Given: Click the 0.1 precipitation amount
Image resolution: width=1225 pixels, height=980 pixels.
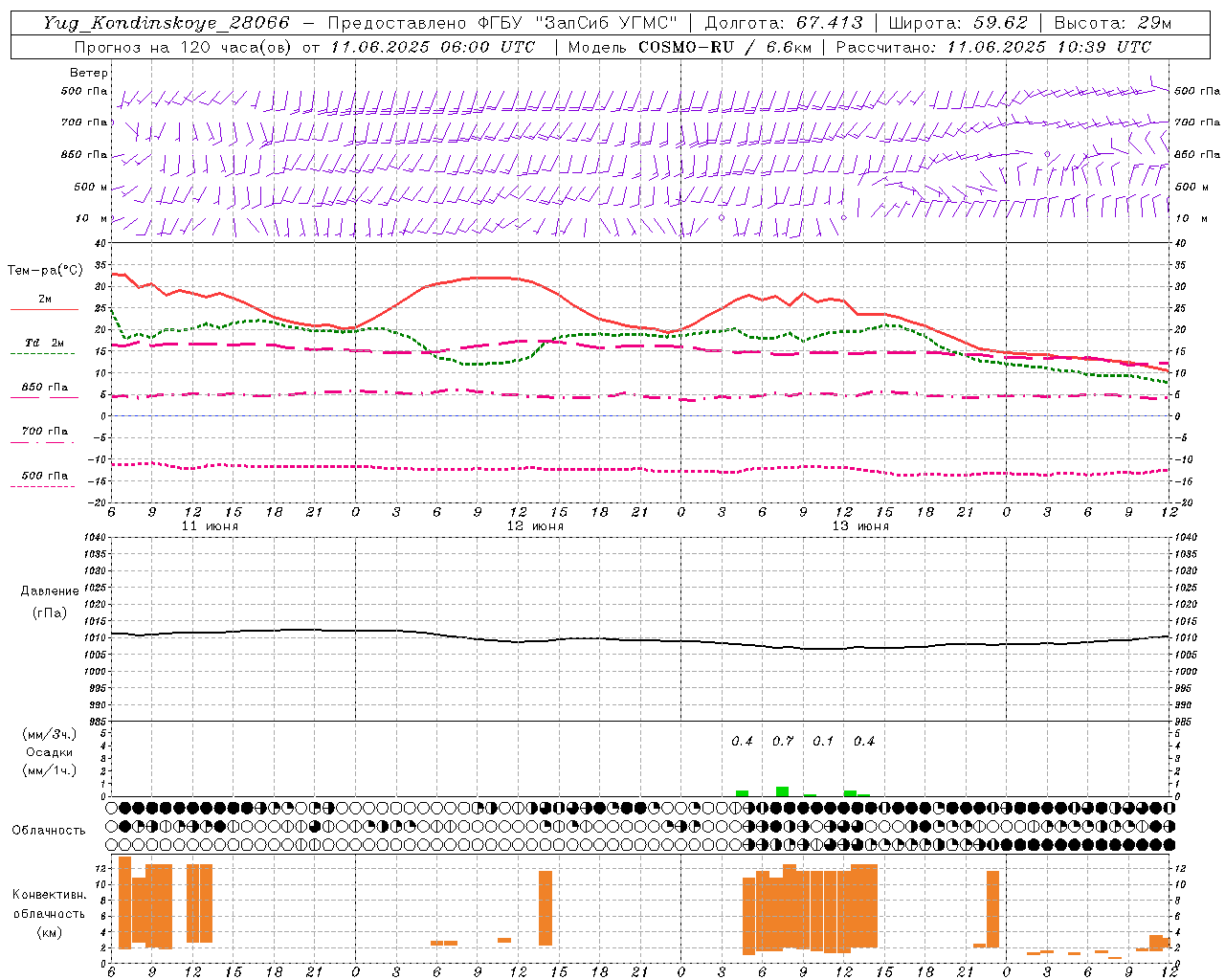Looking at the screenshot, I should pyautogui.click(x=823, y=741).
